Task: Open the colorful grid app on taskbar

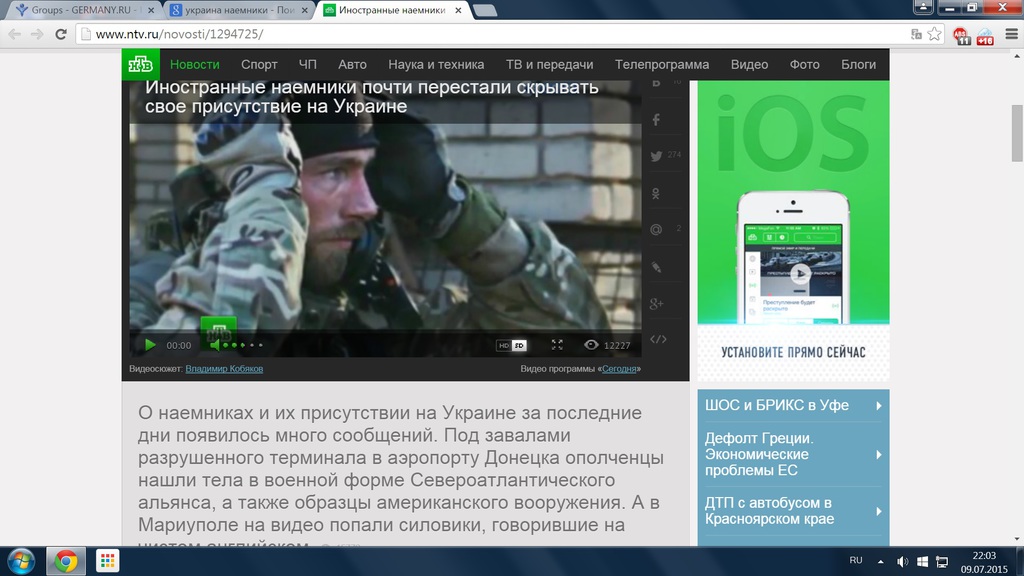Action: pos(107,561)
